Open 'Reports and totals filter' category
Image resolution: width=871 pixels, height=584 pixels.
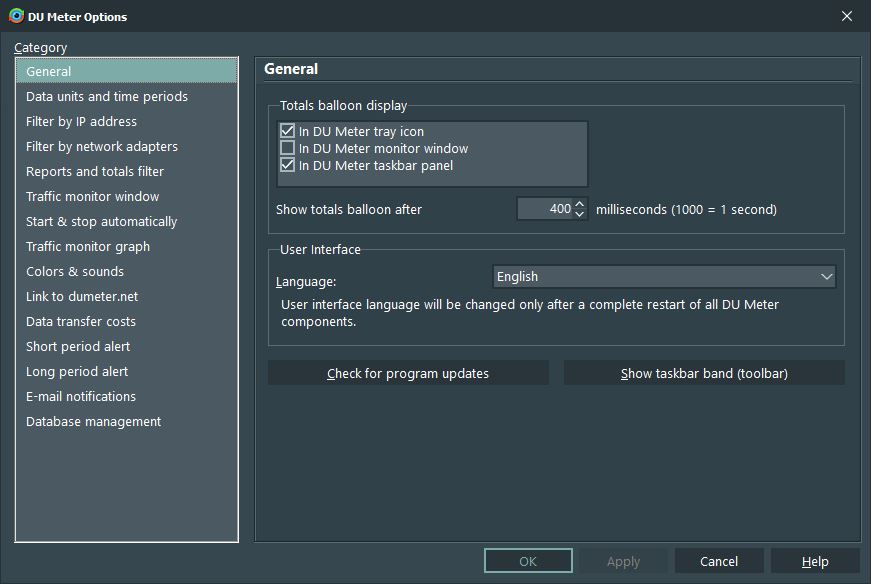coord(127,172)
